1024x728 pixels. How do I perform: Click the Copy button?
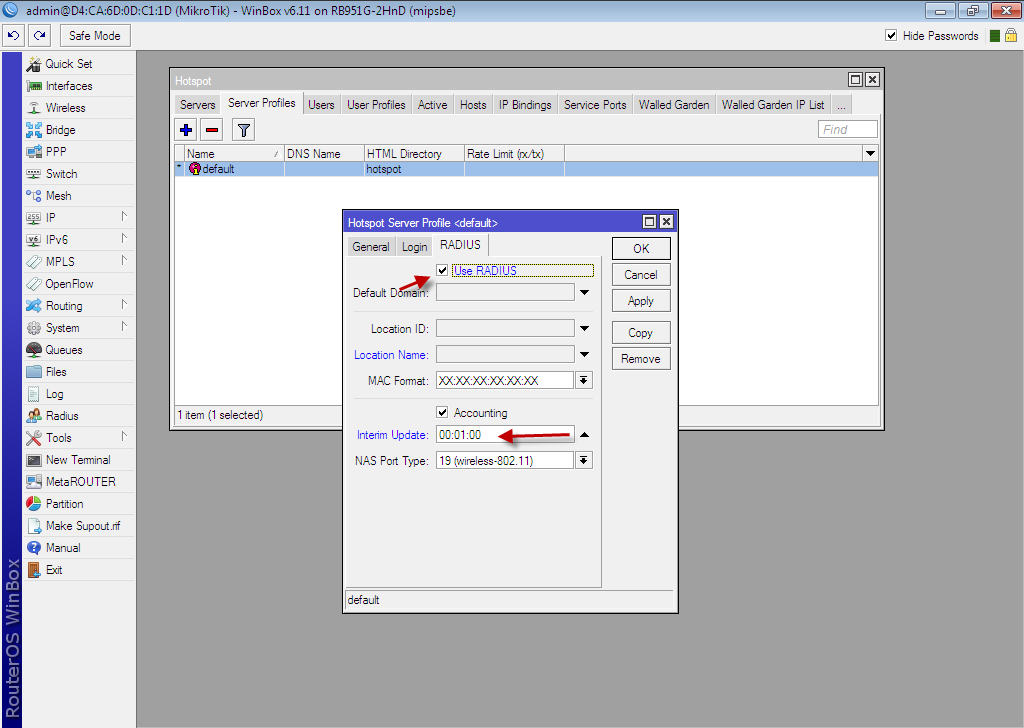tap(641, 333)
